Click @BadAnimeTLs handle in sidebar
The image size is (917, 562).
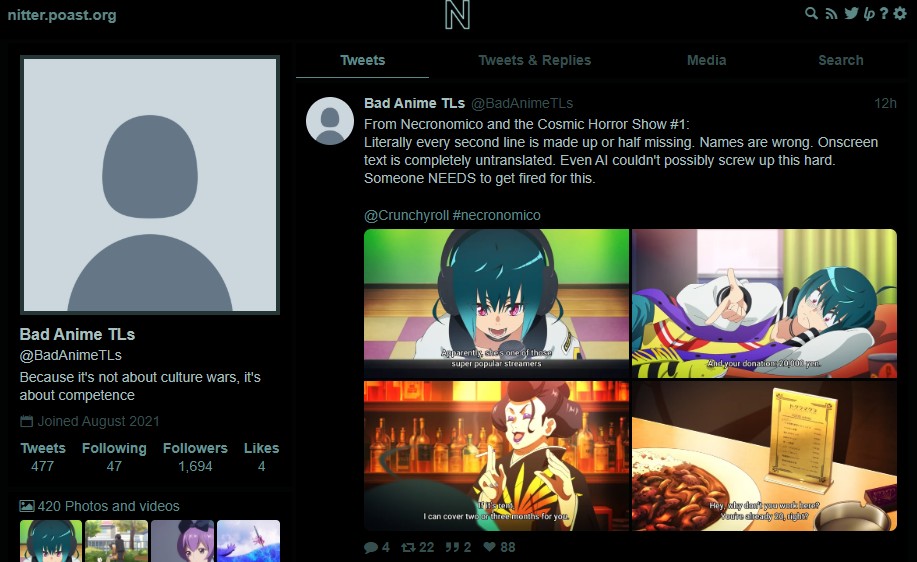pyautogui.click(x=71, y=355)
